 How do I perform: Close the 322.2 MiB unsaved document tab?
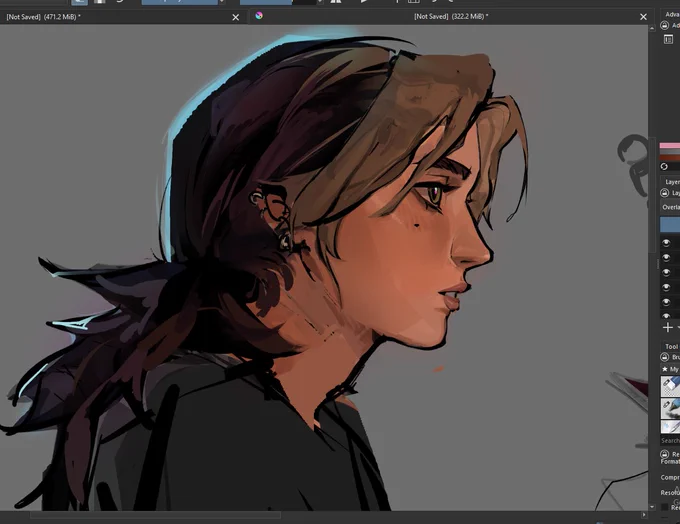643,17
